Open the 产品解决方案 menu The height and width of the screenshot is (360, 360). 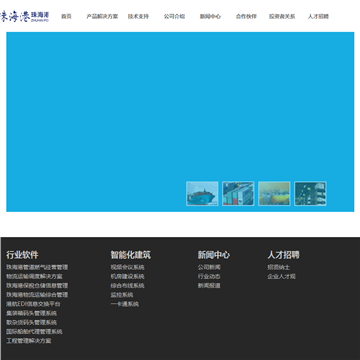pyautogui.click(x=102, y=16)
